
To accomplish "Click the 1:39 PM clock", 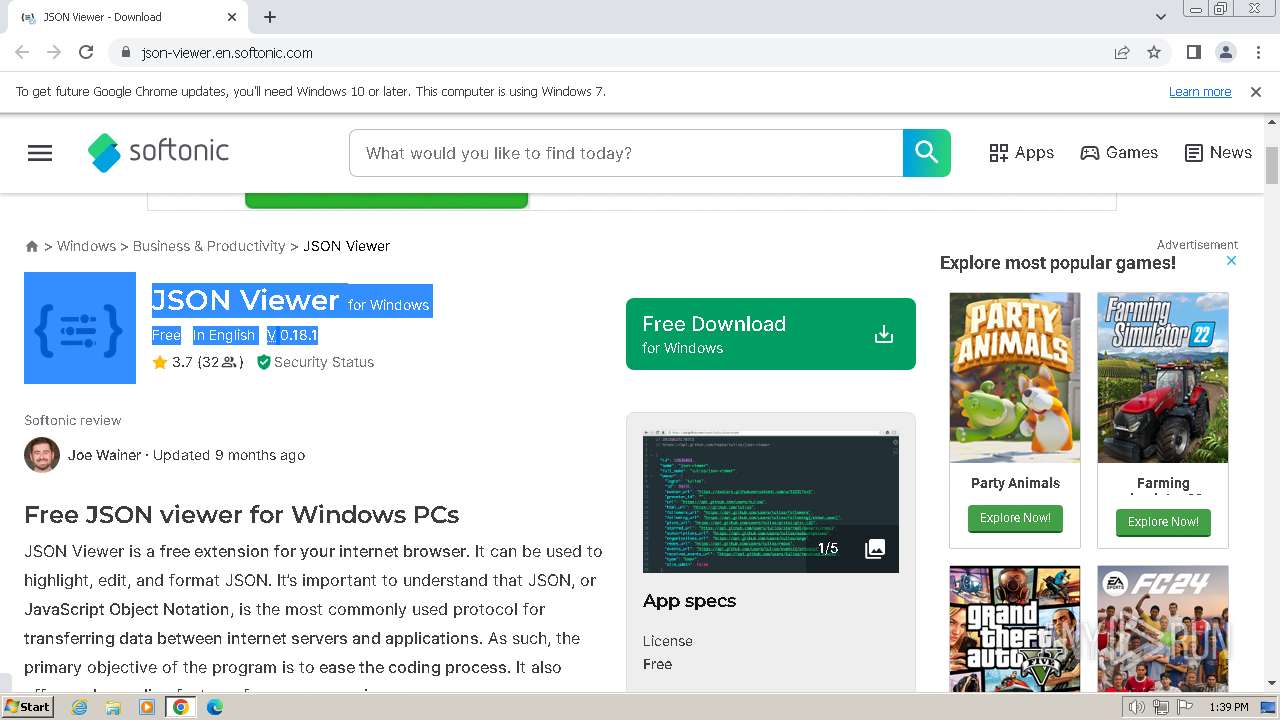I will (x=1229, y=707).
